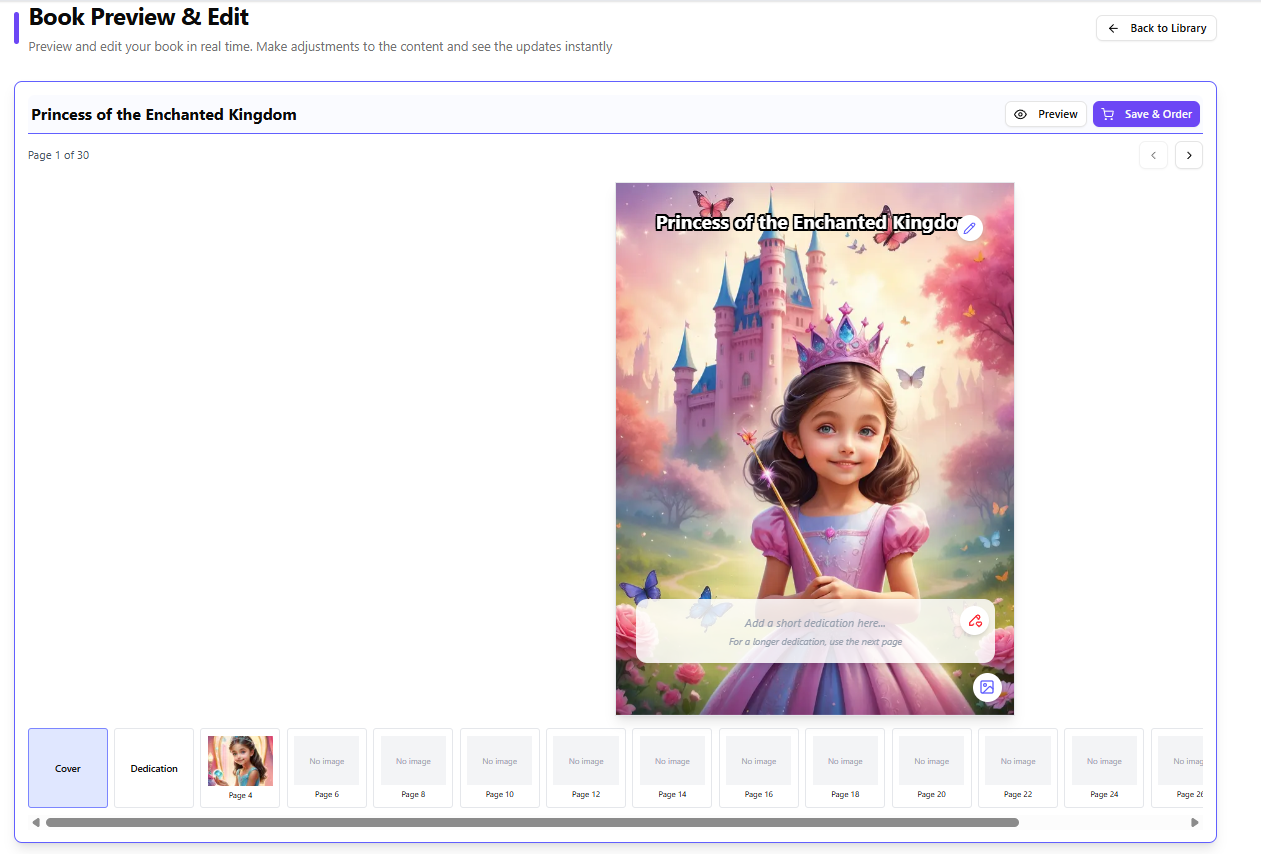Open the Dedication tab
The image size is (1261, 854).
pos(153,768)
